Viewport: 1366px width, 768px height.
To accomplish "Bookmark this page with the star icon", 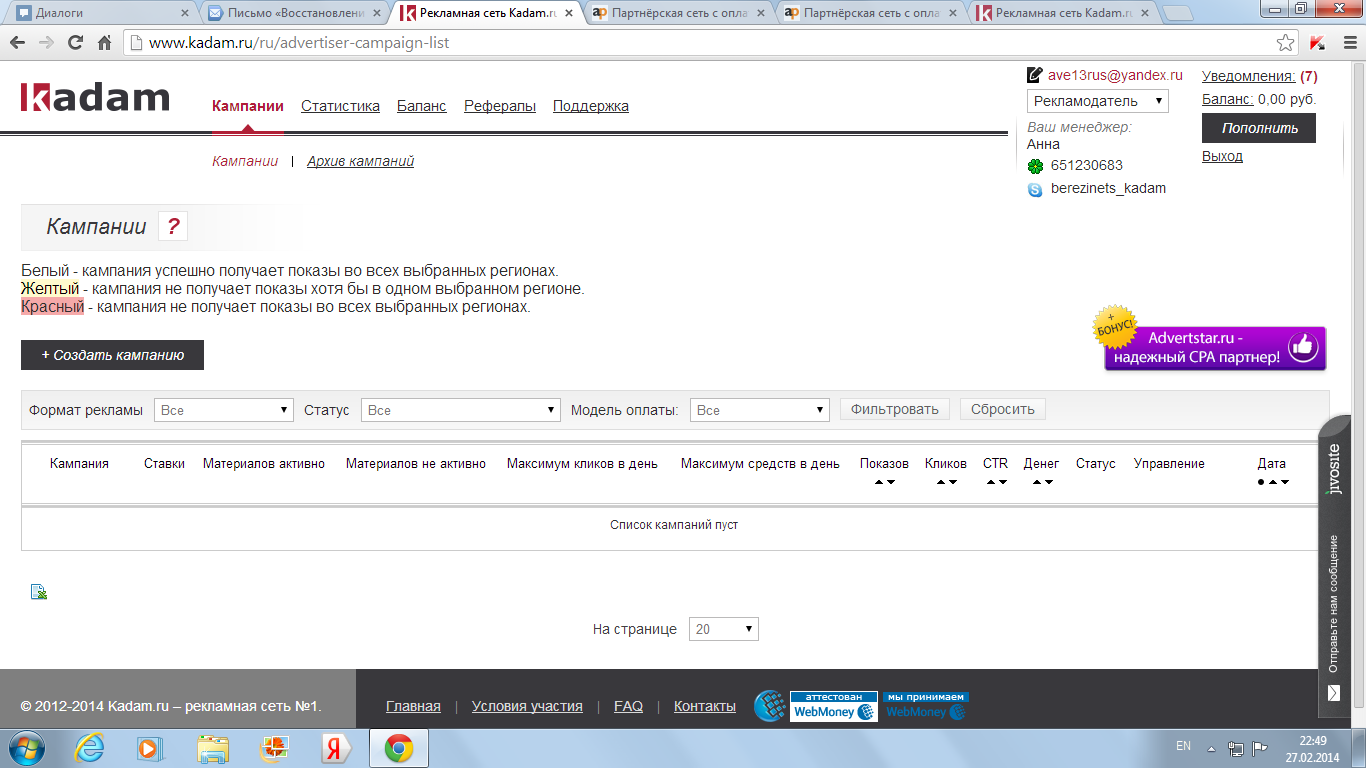I will pos(1286,43).
